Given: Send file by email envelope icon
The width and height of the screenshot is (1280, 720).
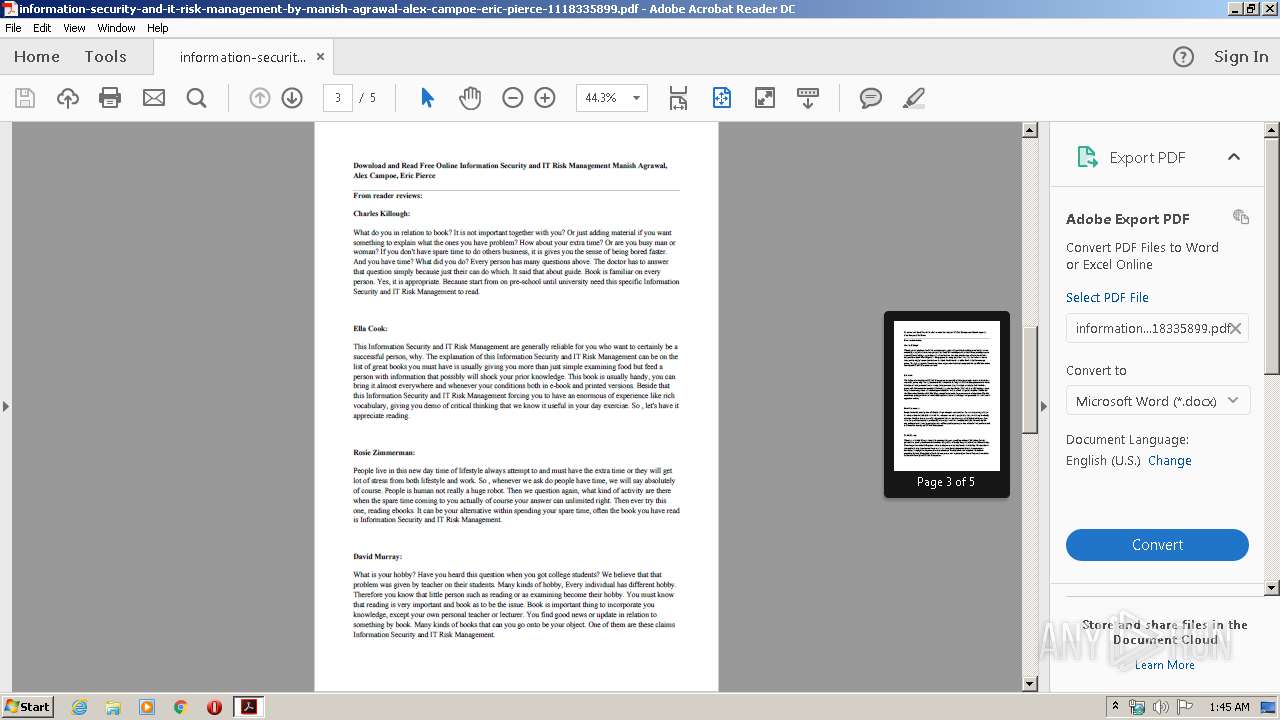Looking at the screenshot, I should (154, 98).
